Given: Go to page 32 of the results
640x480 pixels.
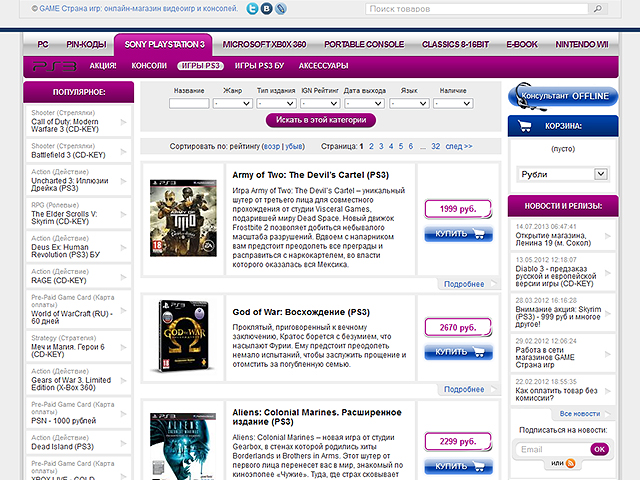Looking at the screenshot, I should pyautogui.click(x=435, y=146).
